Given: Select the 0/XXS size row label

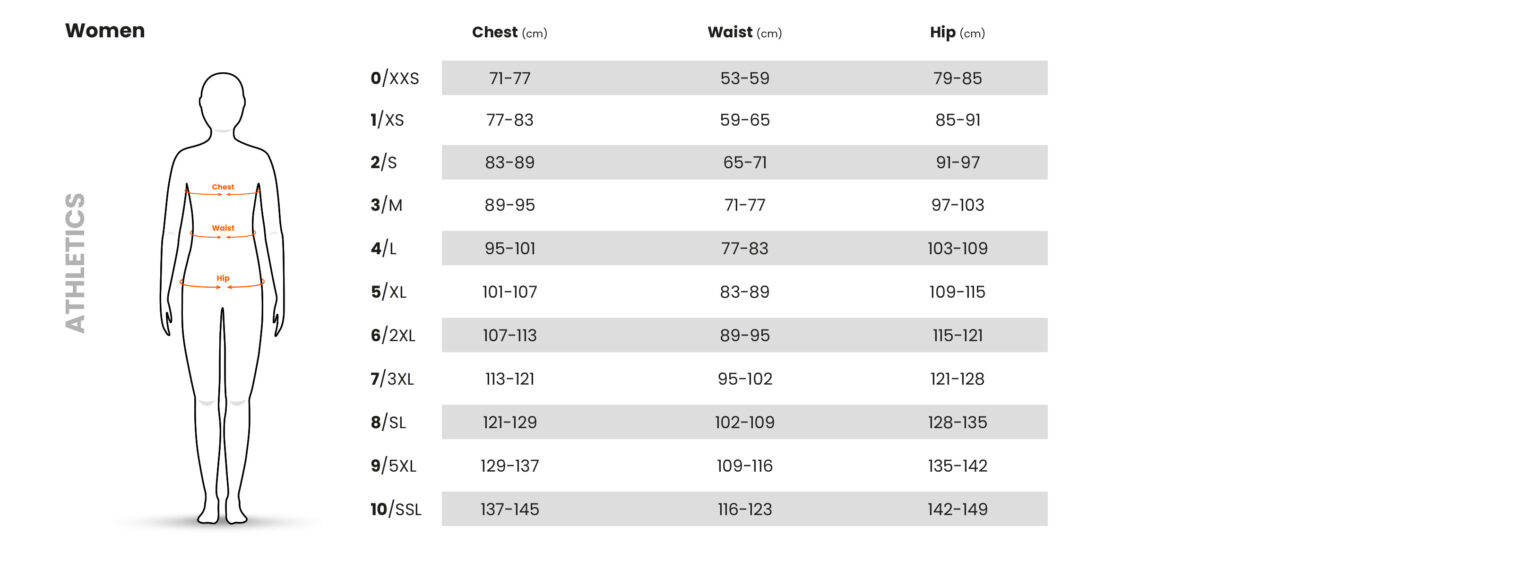Looking at the screenshot, I should tap(394, 78).
